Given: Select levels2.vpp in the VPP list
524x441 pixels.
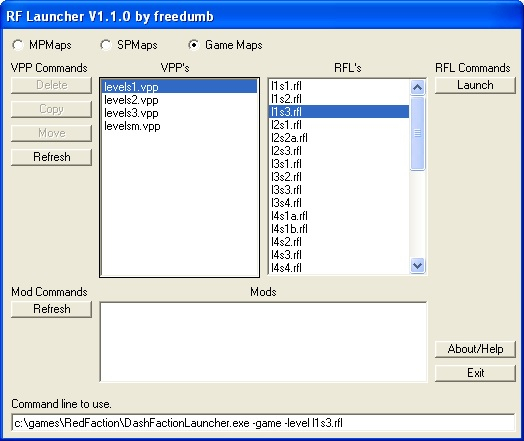Looking at the screenshot, I should [x=179, y=100].
